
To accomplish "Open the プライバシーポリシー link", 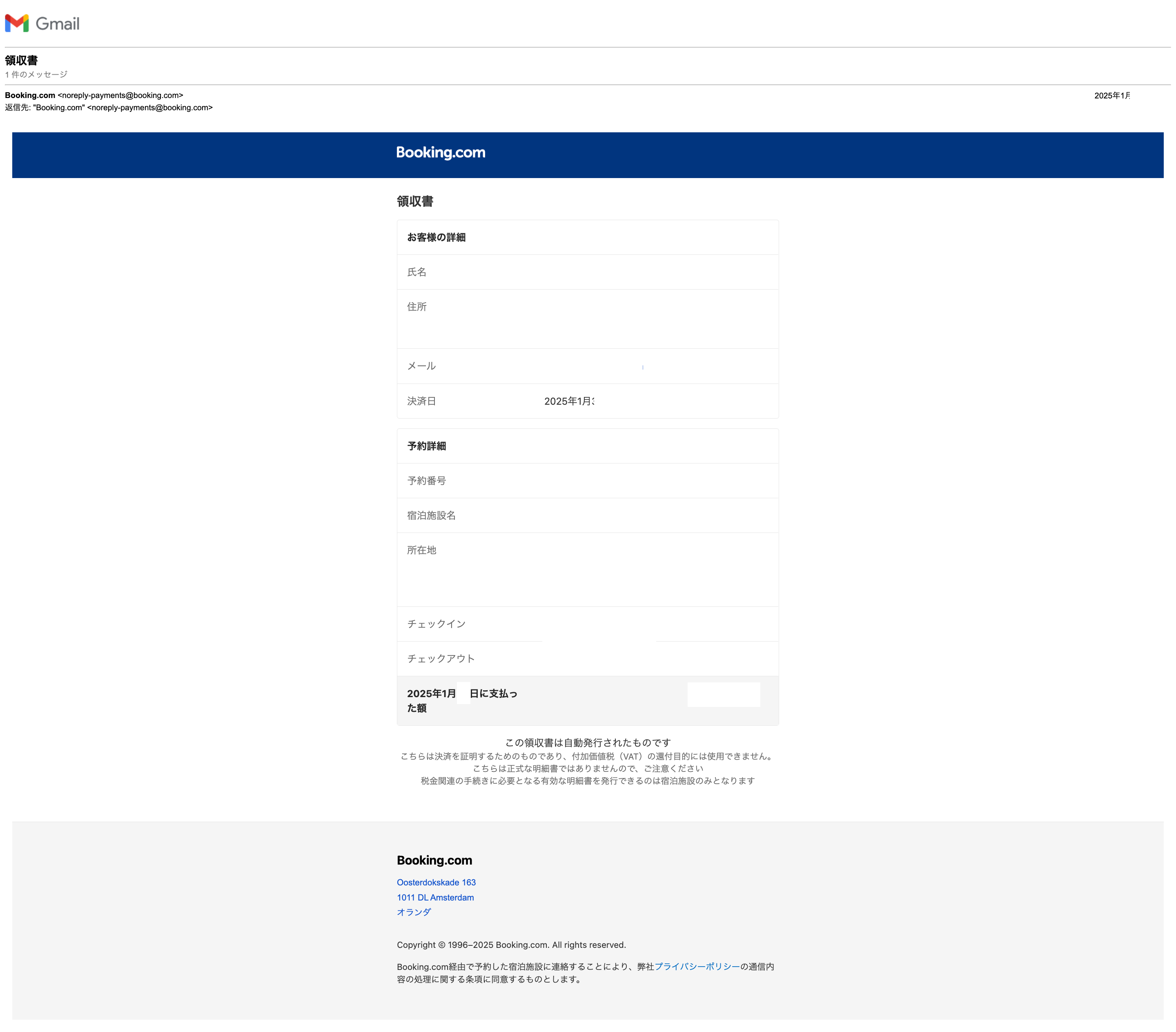I will point(697,967).
